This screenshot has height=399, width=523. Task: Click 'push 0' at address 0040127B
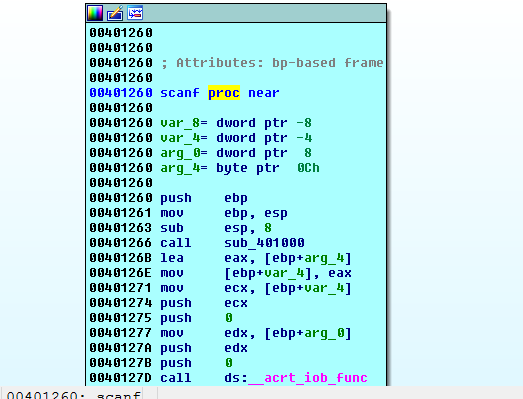(196, 363)
